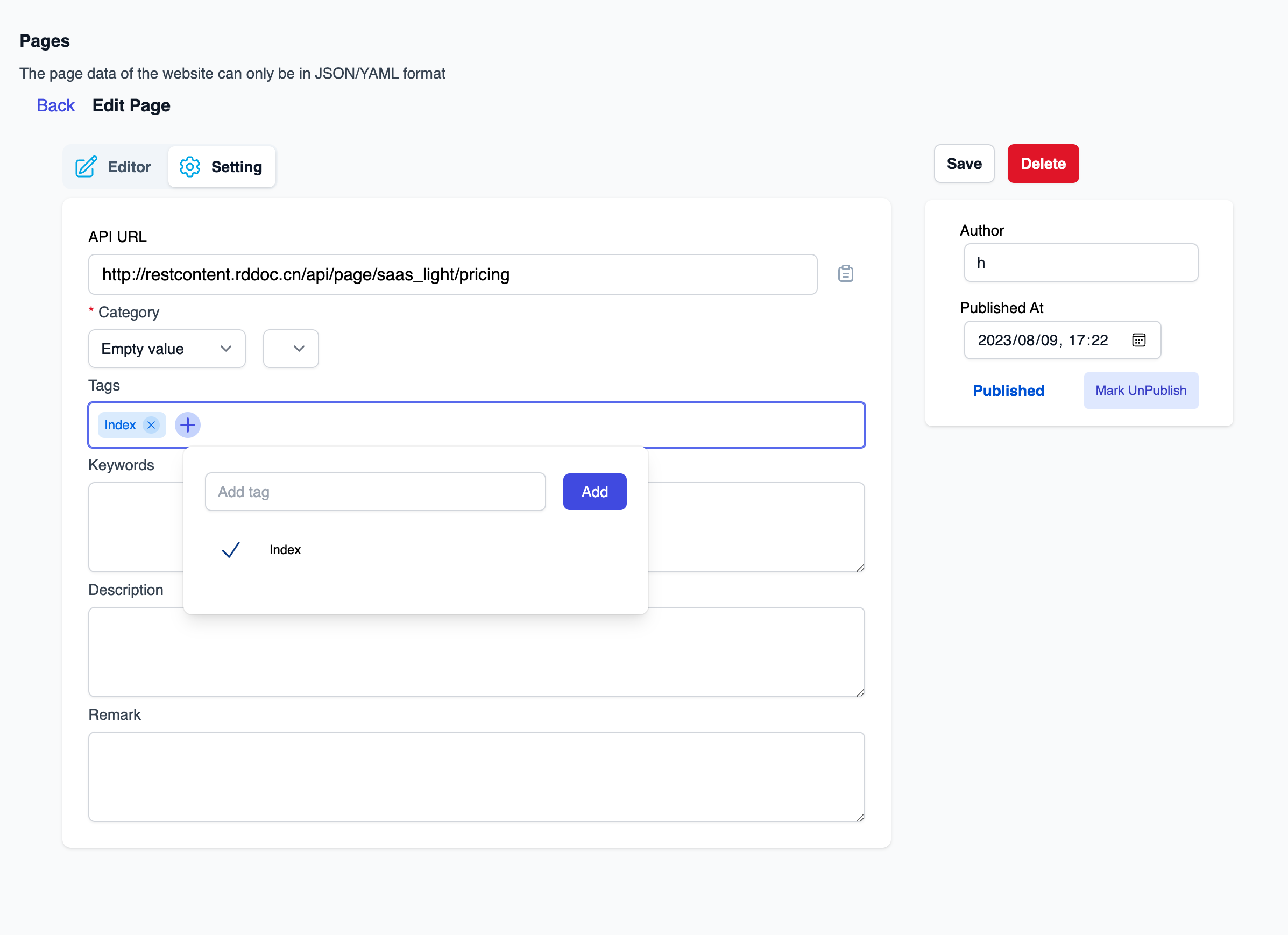
Task: Click the blue Add button
Action: [x=594, y=492]
